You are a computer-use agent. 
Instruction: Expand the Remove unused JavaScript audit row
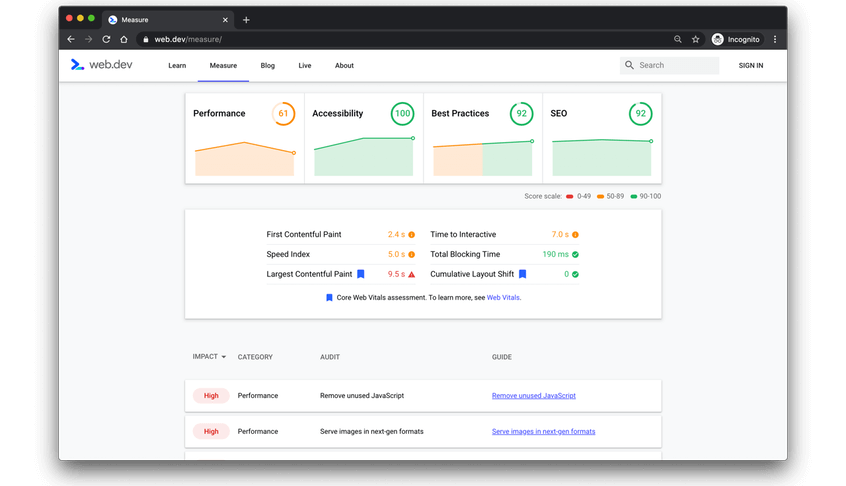[x=362, y=396]
